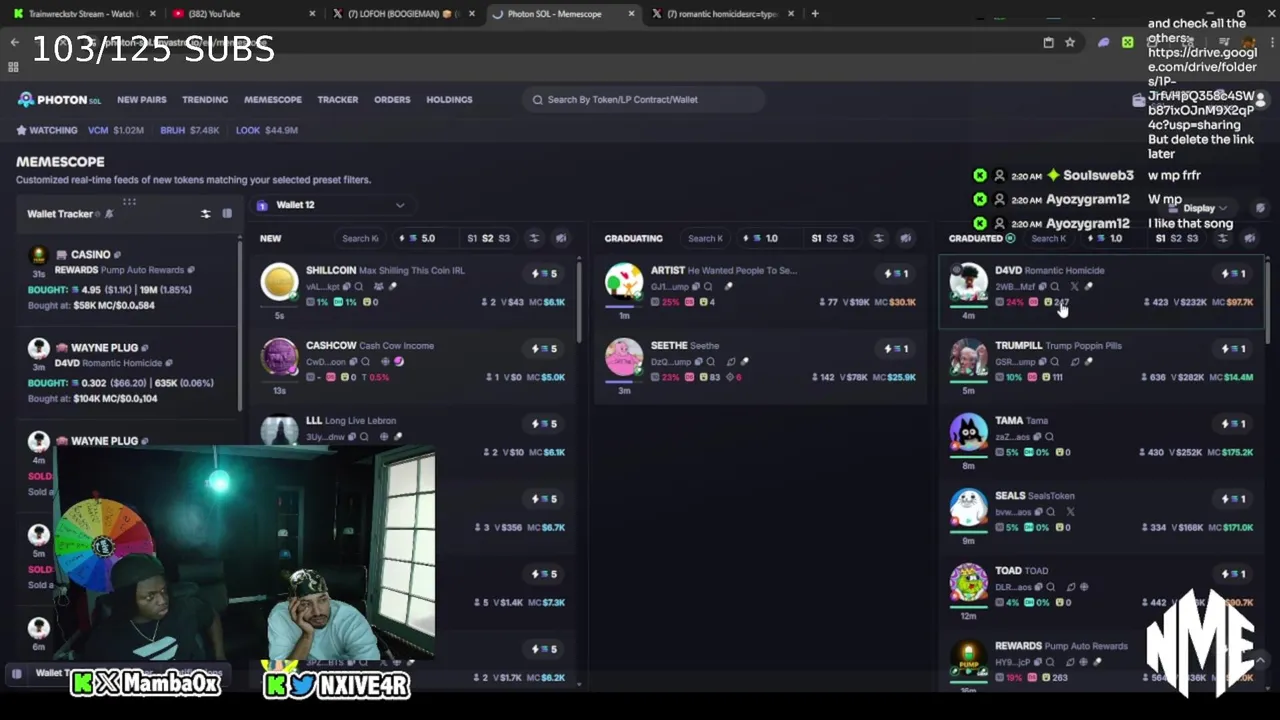
Task: Quick buy SEALS SealsToken
Action: [x=1235, y=499]
